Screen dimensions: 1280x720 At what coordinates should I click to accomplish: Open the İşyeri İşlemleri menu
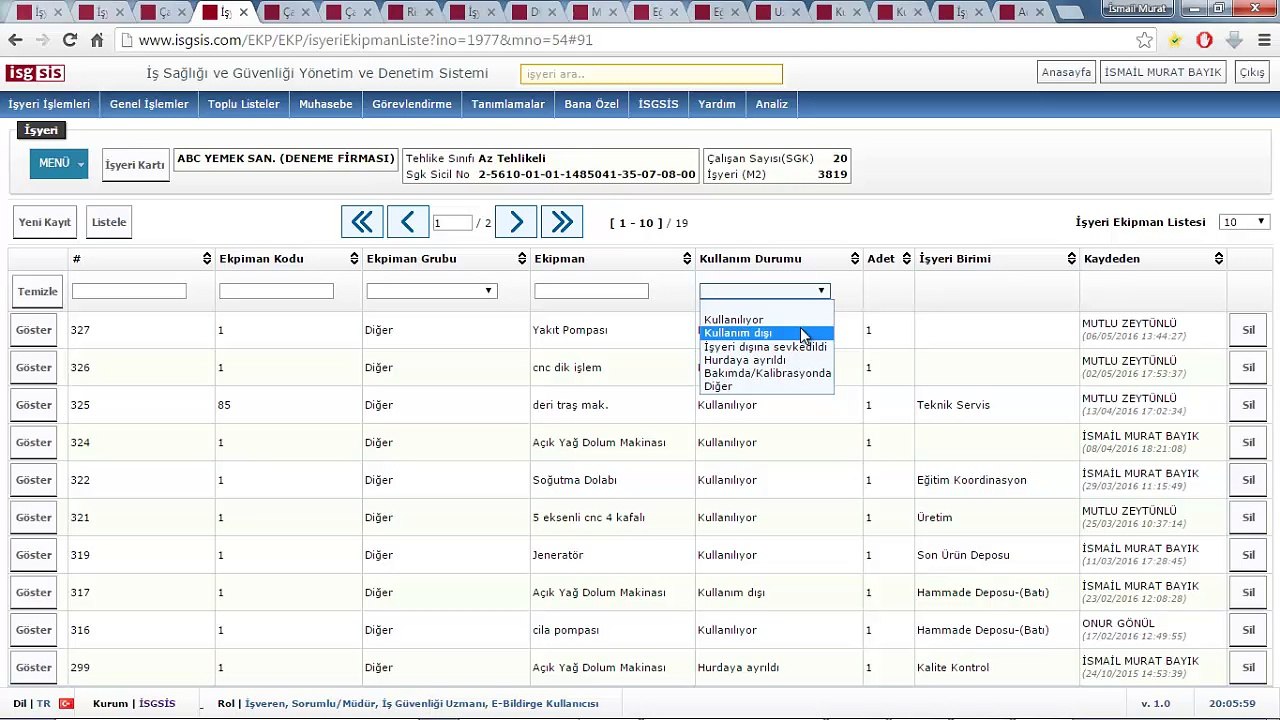[49, 104]
